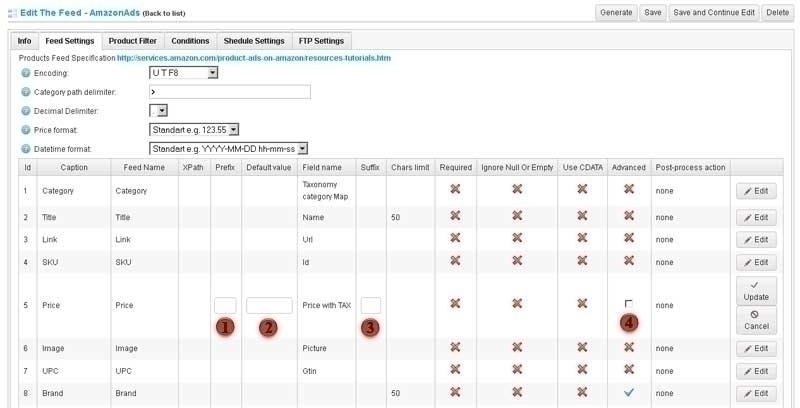Edit the UPC row

coord(756,371)
